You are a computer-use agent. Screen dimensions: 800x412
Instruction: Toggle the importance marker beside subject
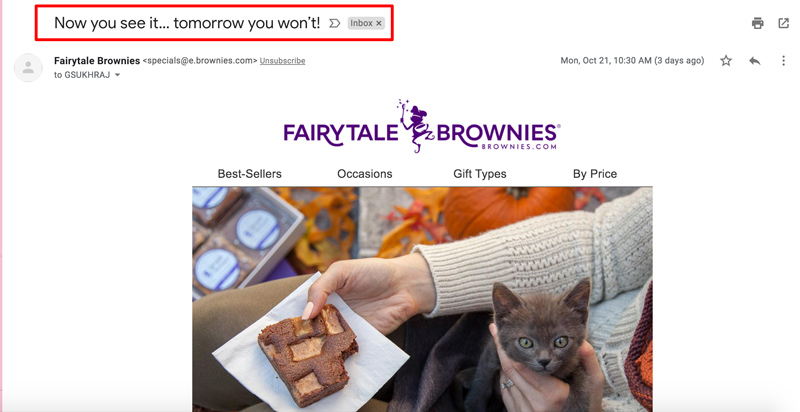334,23
